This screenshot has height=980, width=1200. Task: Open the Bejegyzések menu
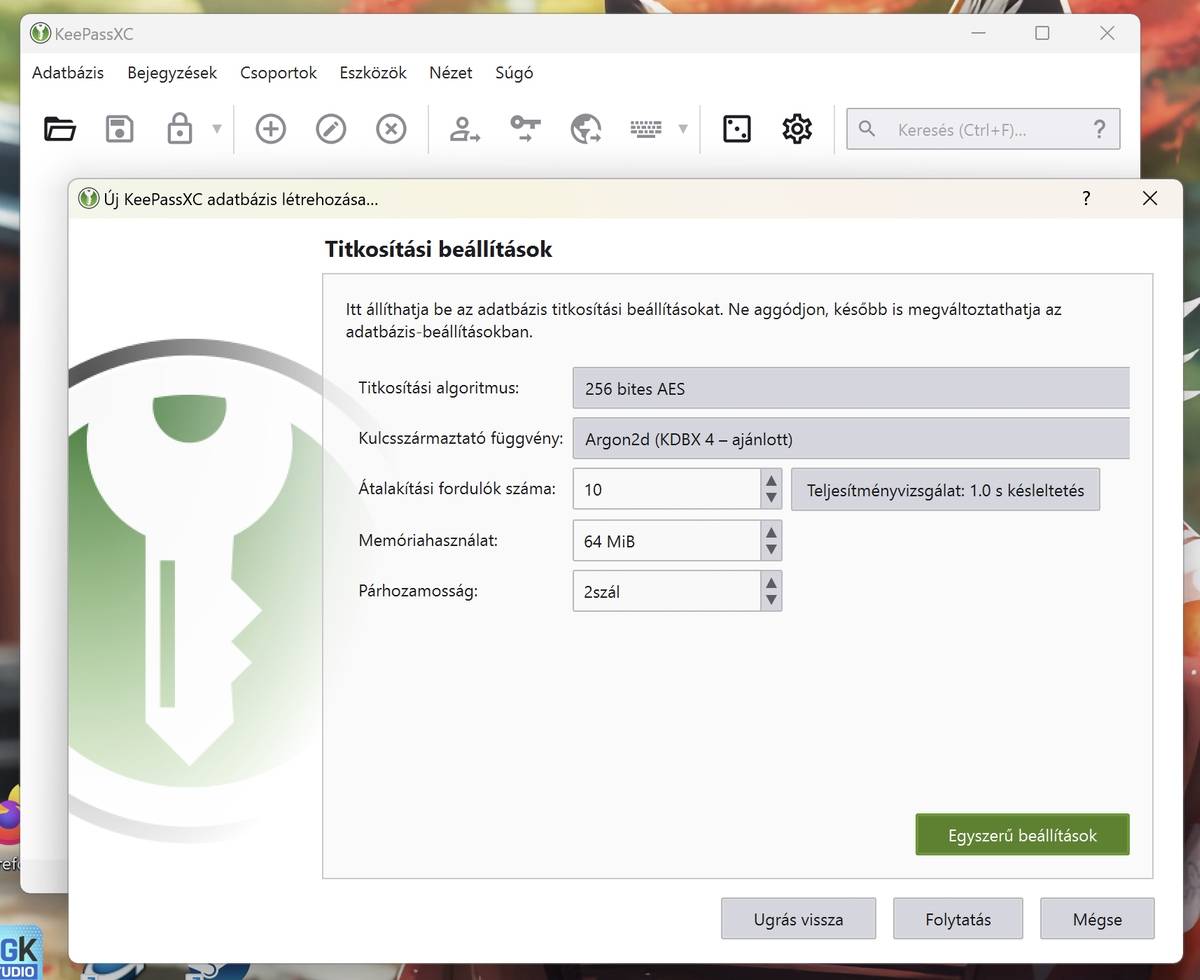172,72
